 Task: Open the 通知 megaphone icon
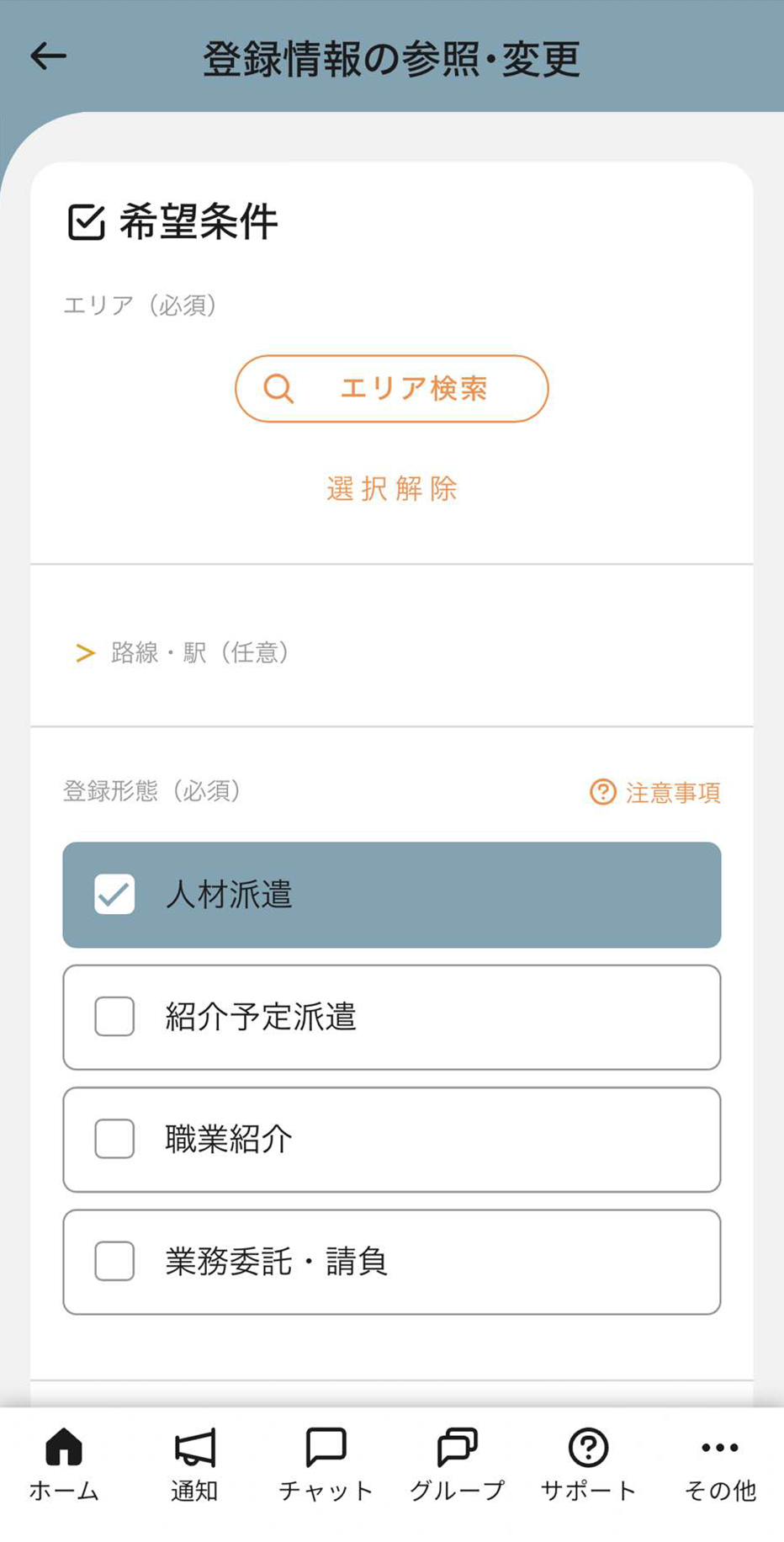tap(195, 1447)
